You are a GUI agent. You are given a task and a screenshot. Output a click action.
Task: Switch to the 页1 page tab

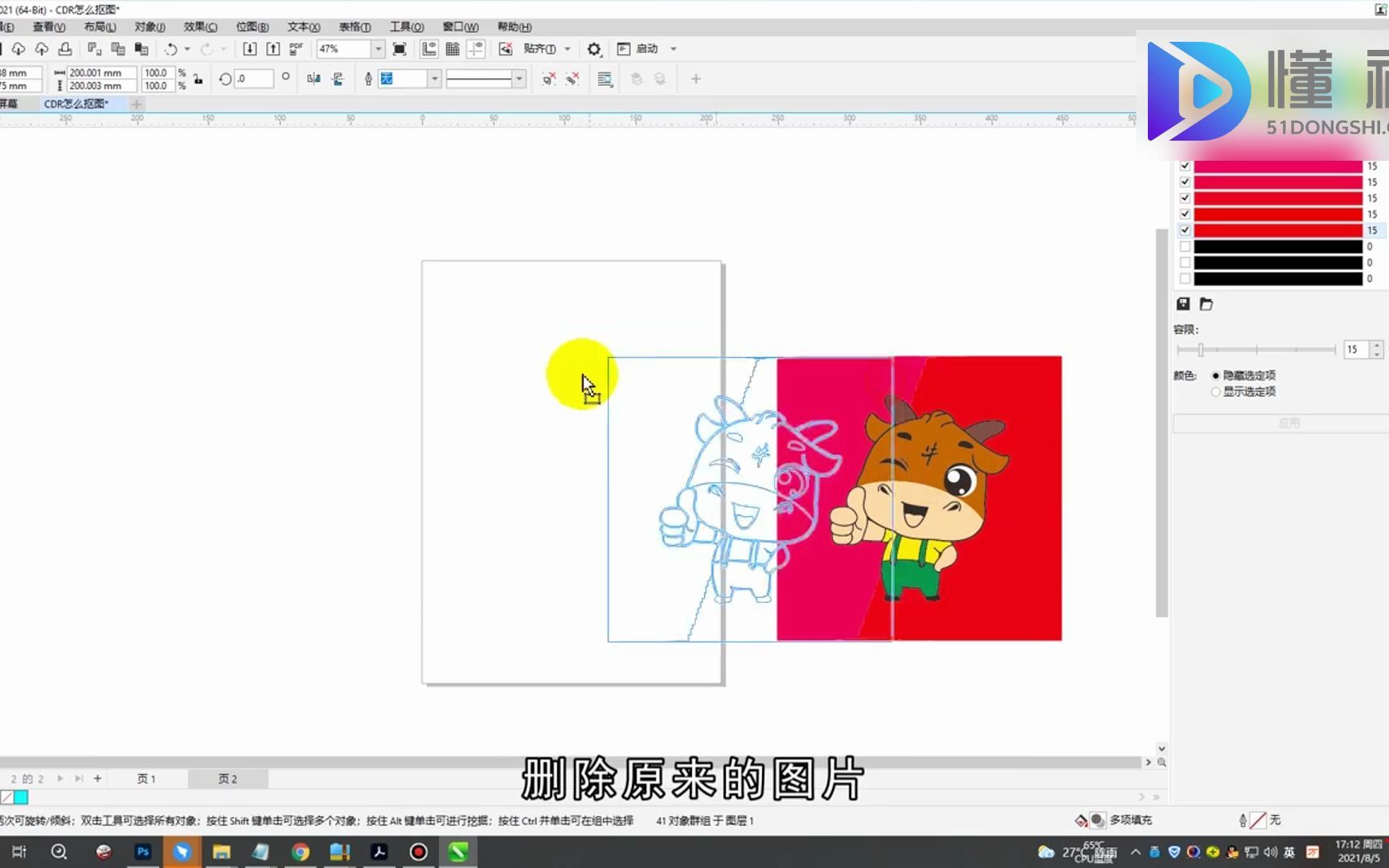pos(145,778)
